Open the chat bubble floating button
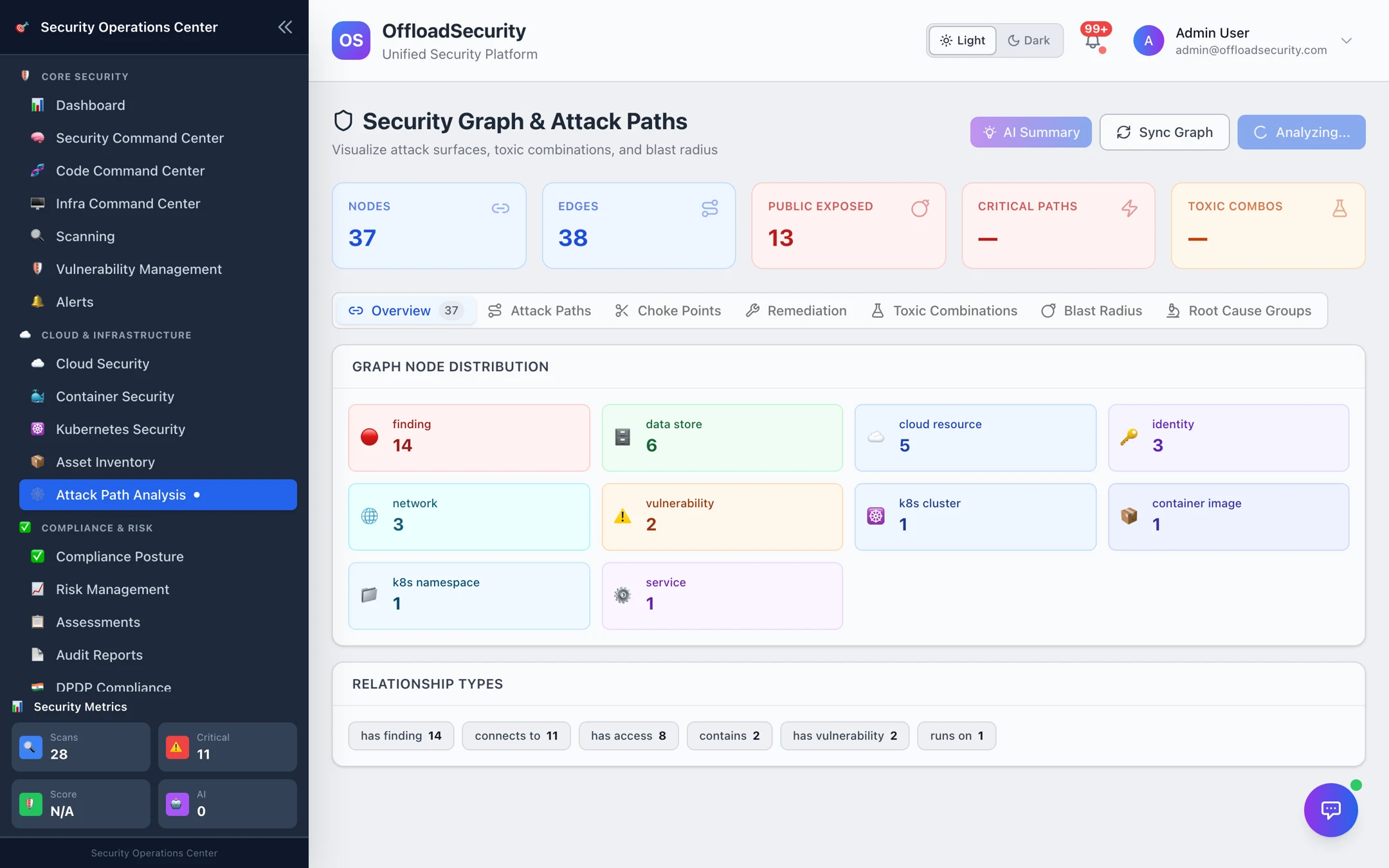Viewport: 1389px width, 868px height. [1330, 809]
